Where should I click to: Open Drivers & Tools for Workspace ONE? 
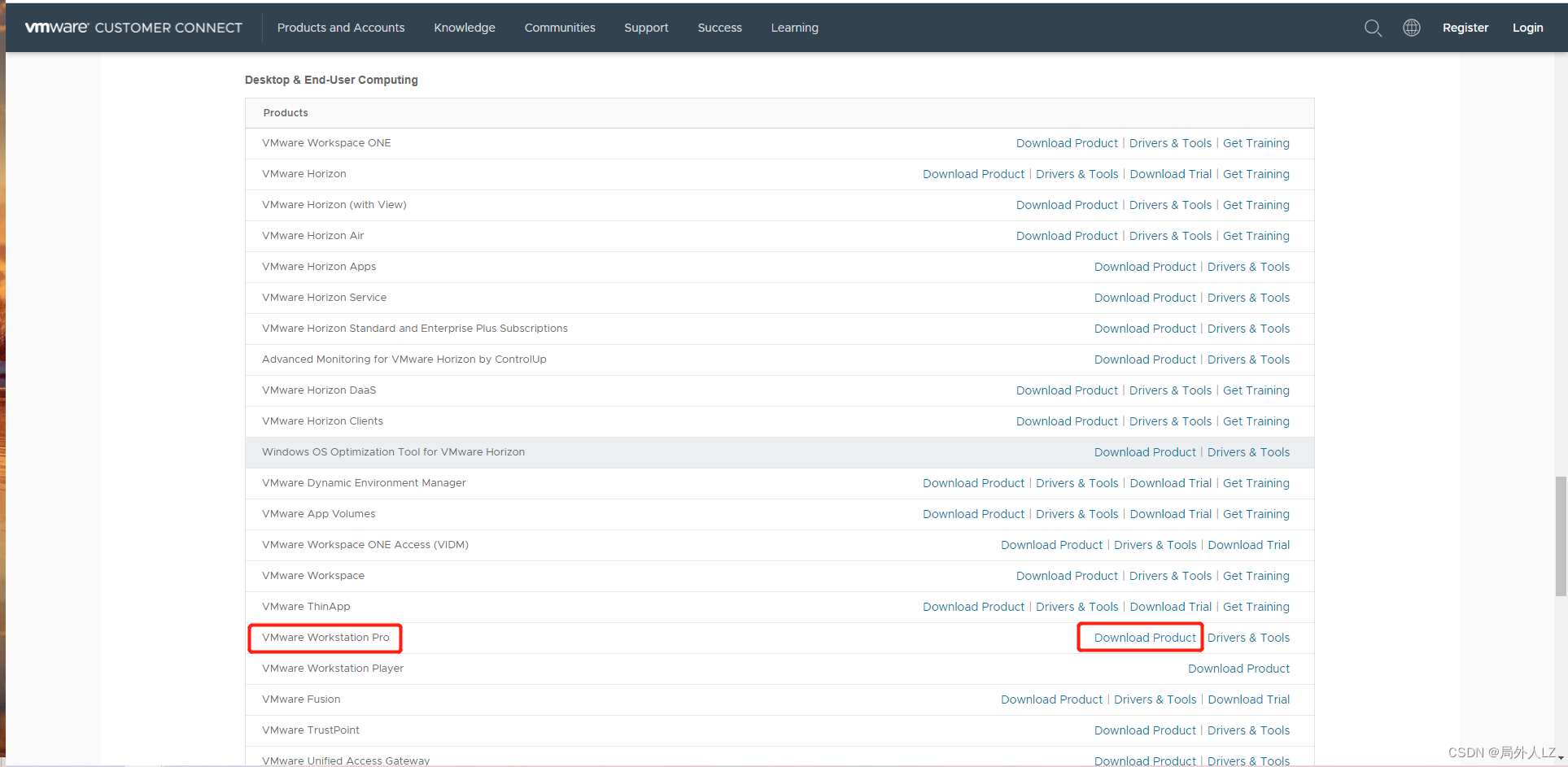[1170, 143]
